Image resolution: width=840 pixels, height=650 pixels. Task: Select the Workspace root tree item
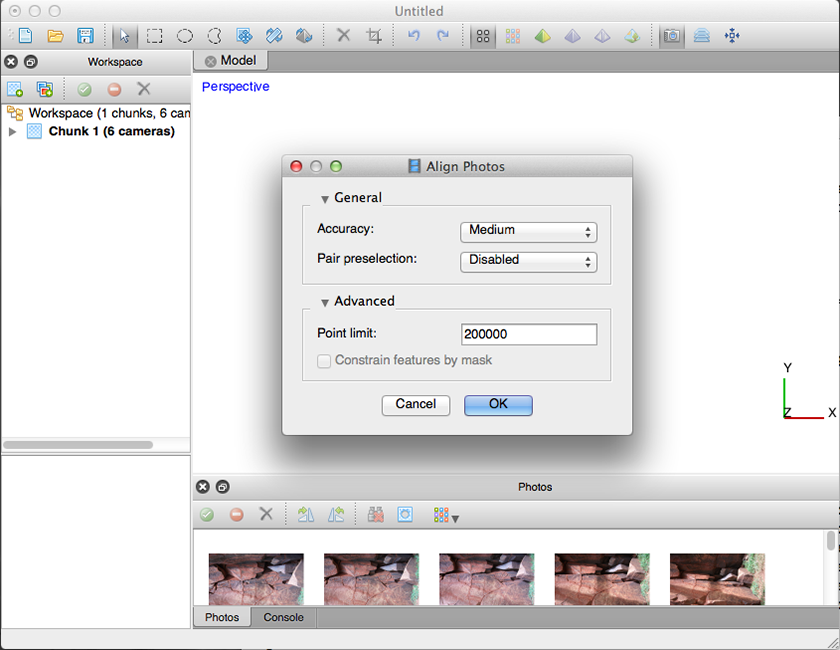(96, 113)
